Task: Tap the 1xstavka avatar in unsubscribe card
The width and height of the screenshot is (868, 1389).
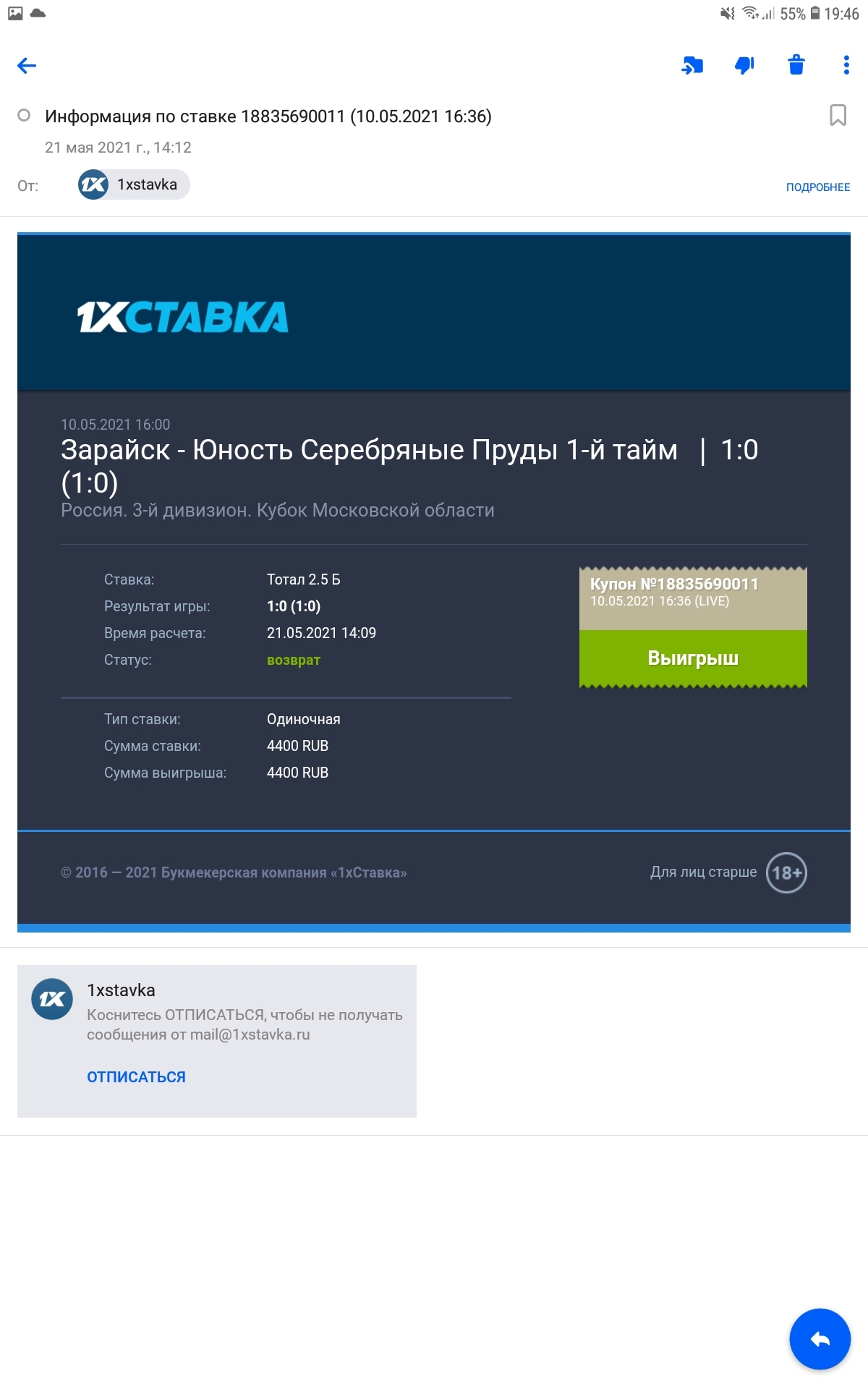Action: pos(52,1000)
